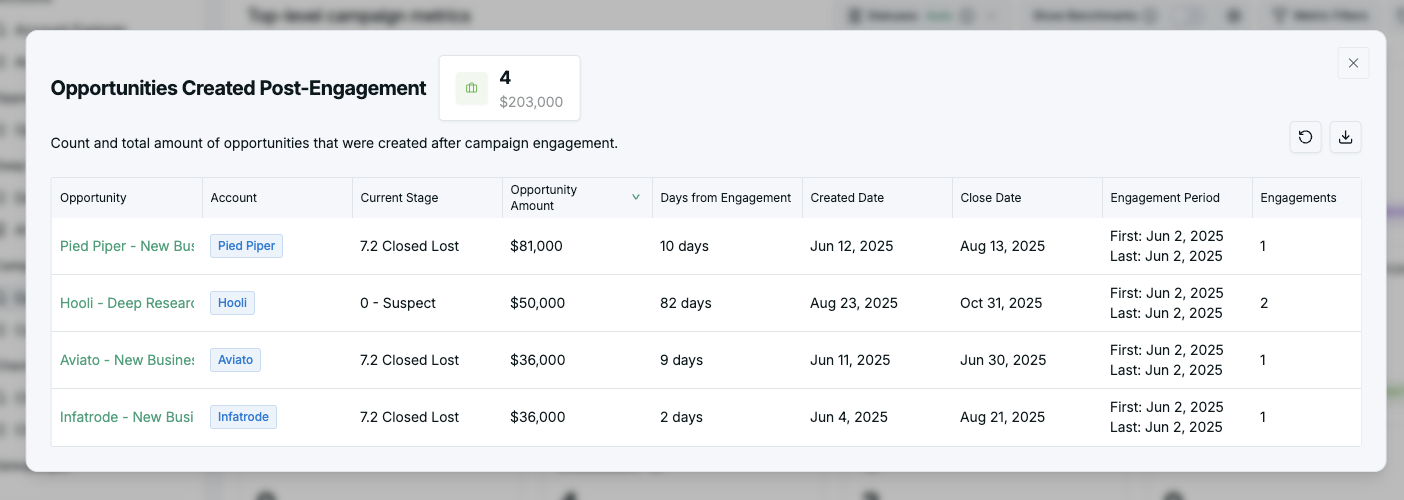Download the opportunities table data

[1345, 138]
